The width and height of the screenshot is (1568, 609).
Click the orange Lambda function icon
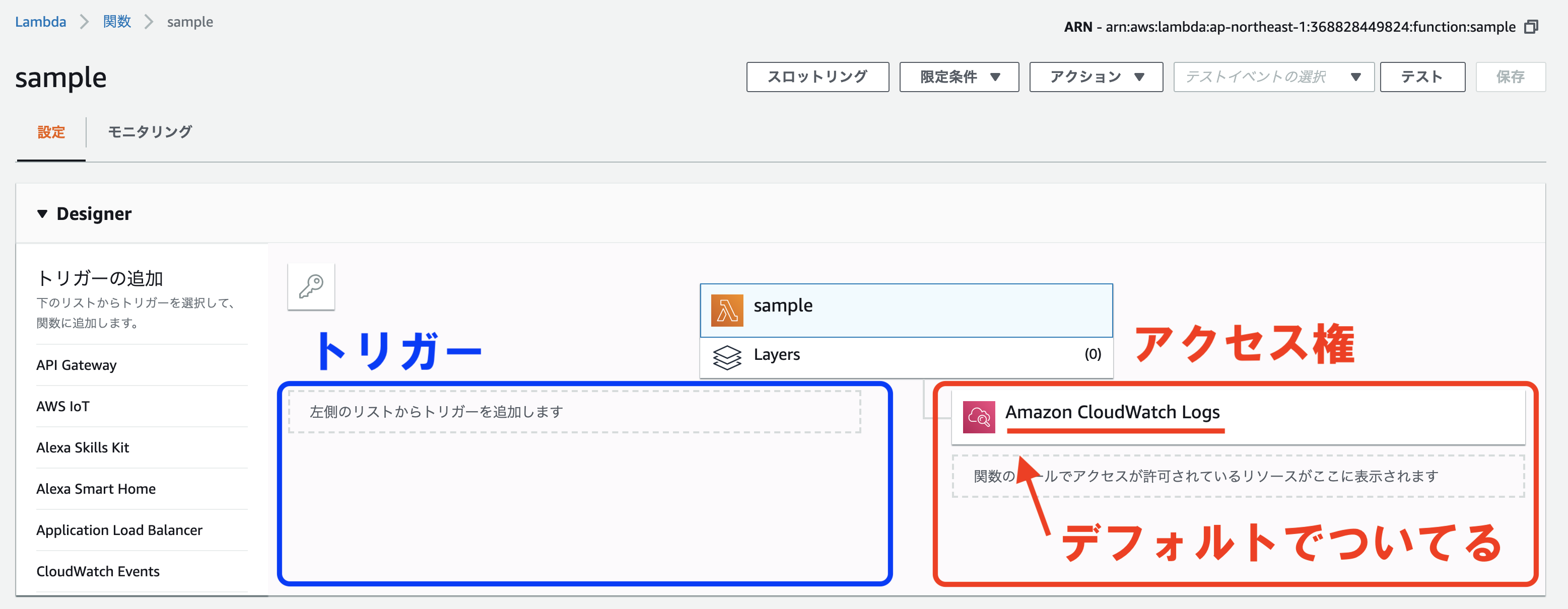(727, 310)
